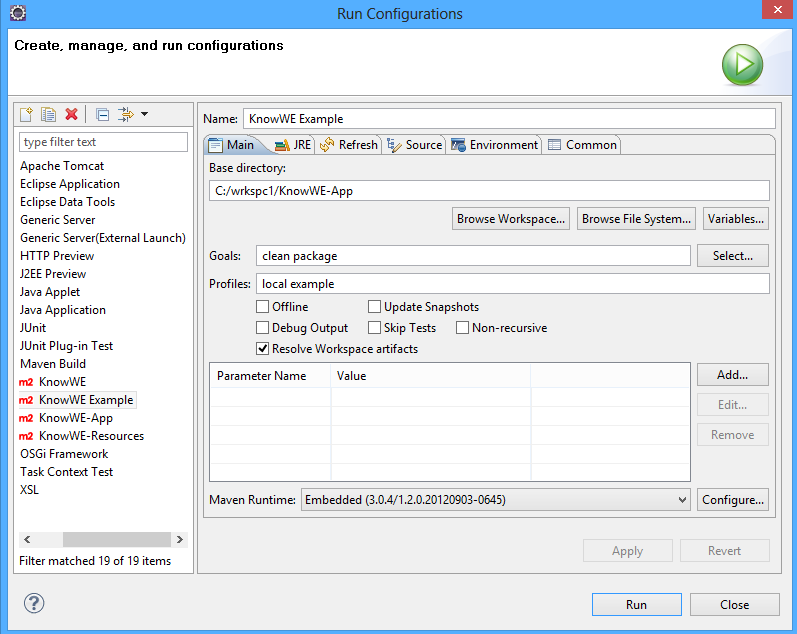Select Eclipse Data Tools entry
Screen dimensions: 797x634
click(x=68, y=202)
